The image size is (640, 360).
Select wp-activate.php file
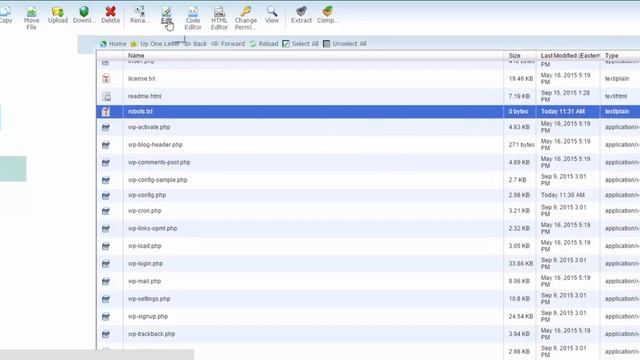(149, 127)
